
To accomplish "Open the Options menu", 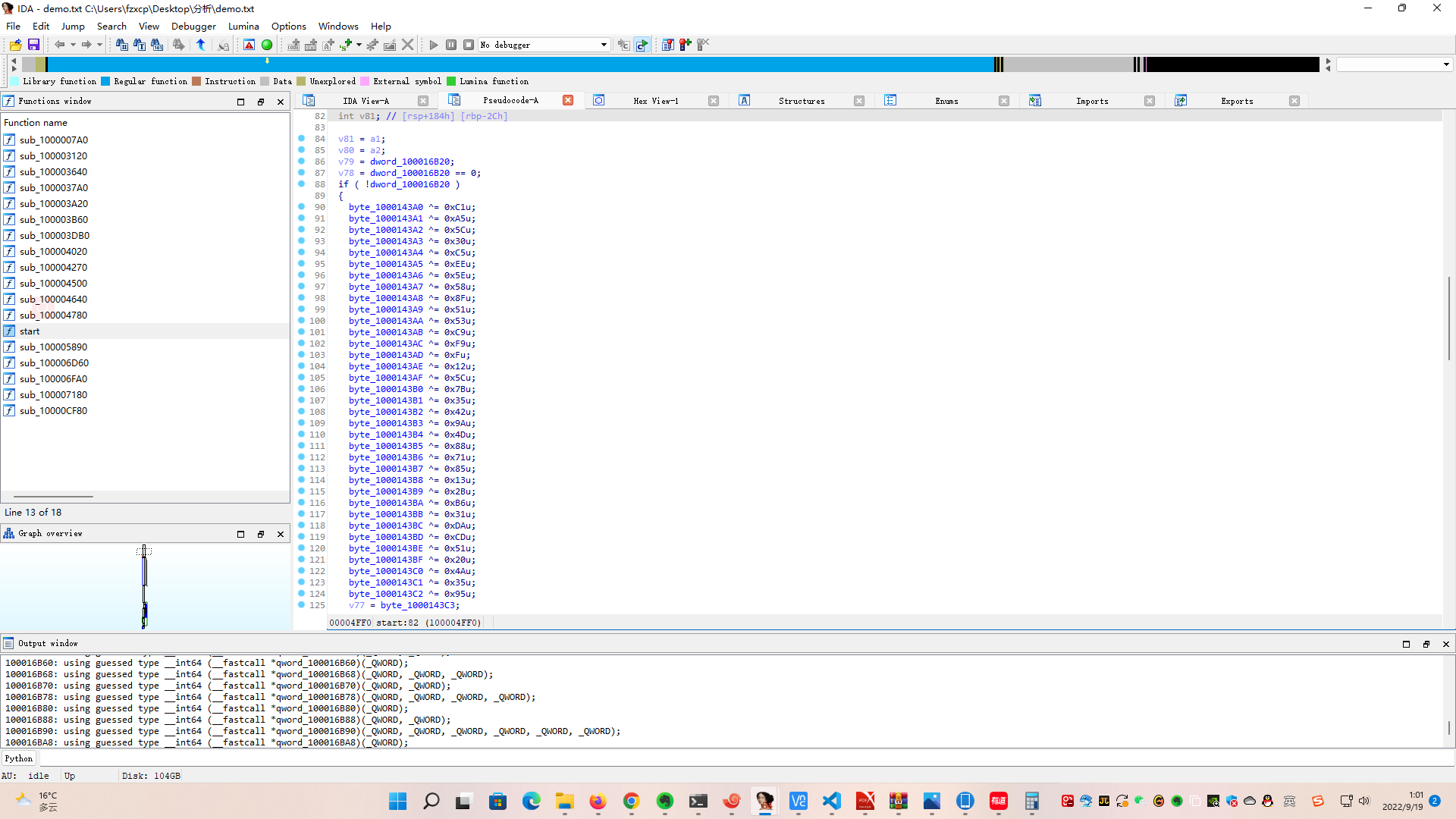I will click(x=289, y=26).
